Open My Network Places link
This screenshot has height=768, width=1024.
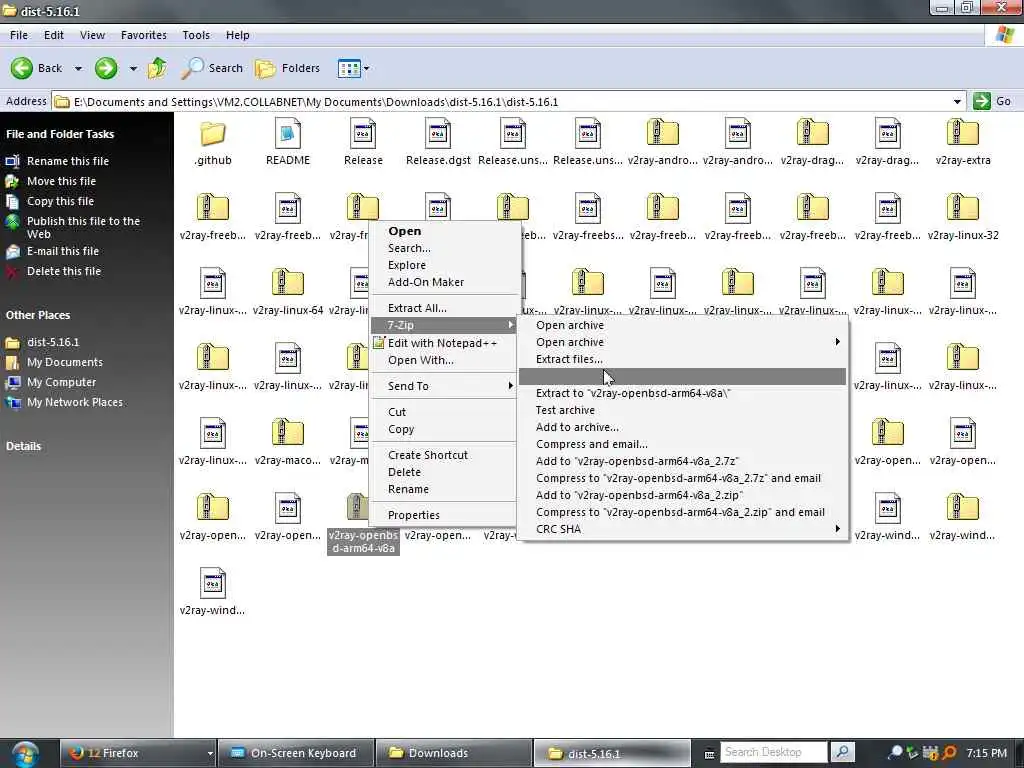coord(74,402)
